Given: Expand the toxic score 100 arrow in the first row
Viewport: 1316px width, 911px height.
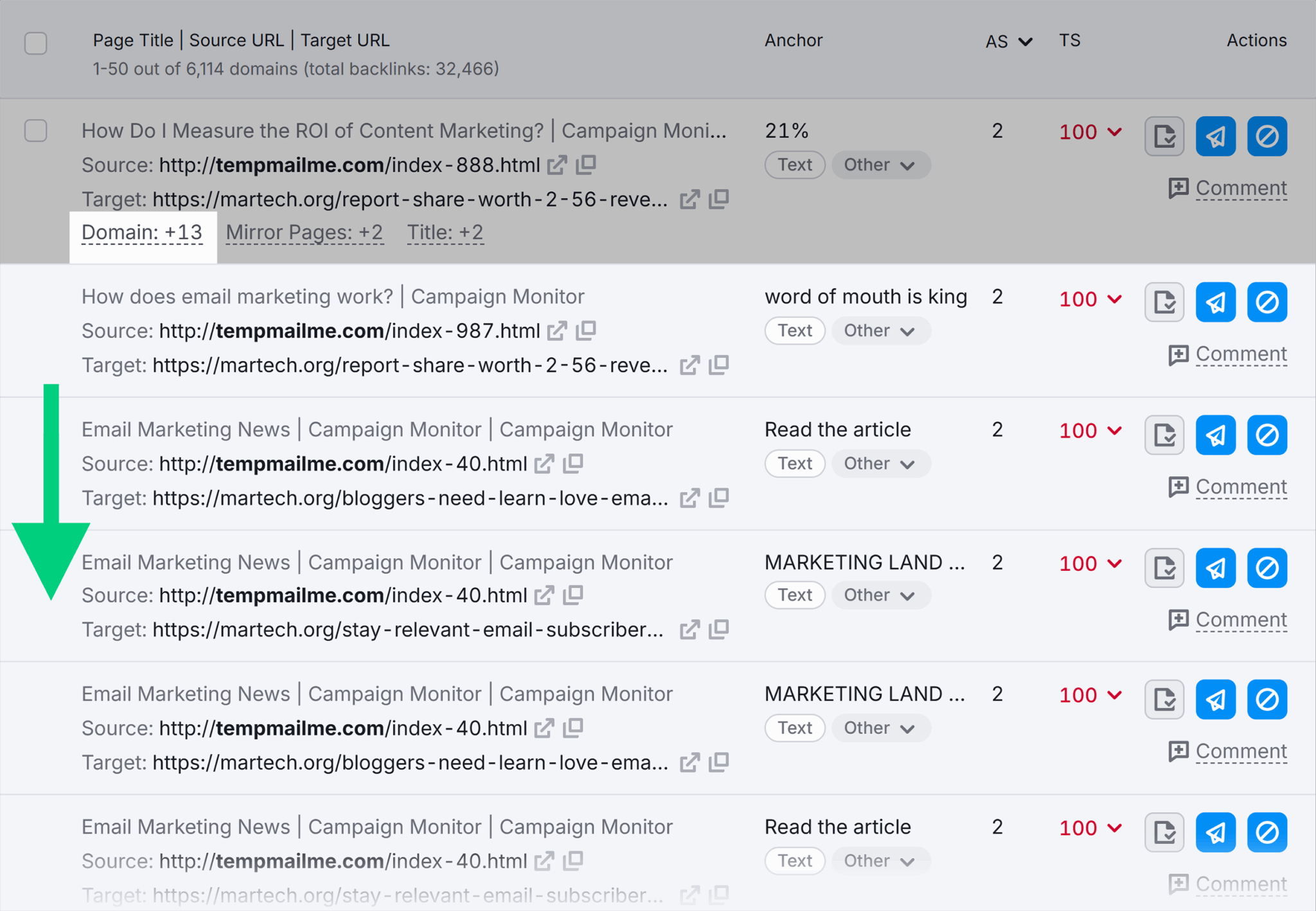Looking at the screenshot, I should [1115, 132].
